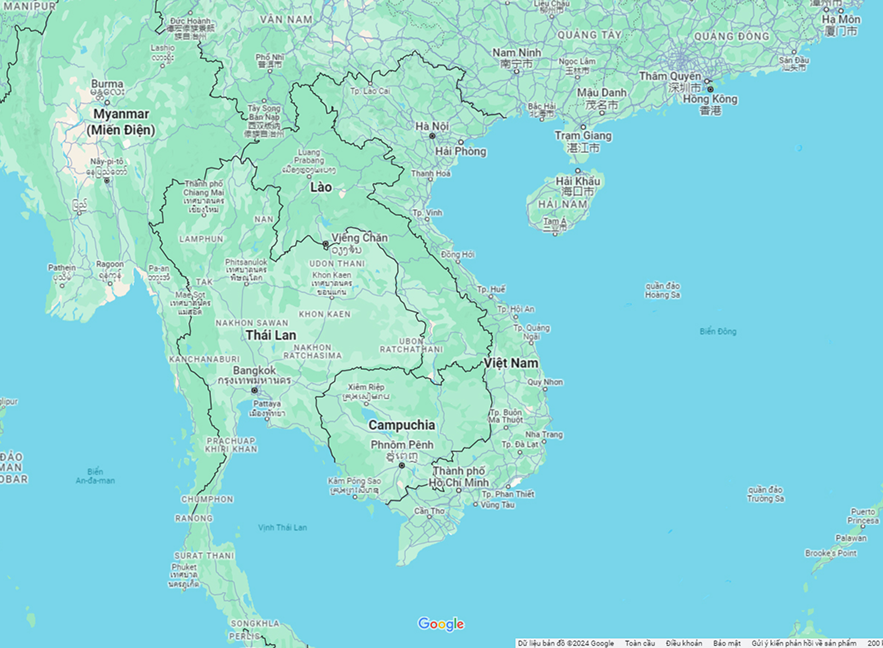
Task: Click the Campuchia country label
Action: point(401,425)
